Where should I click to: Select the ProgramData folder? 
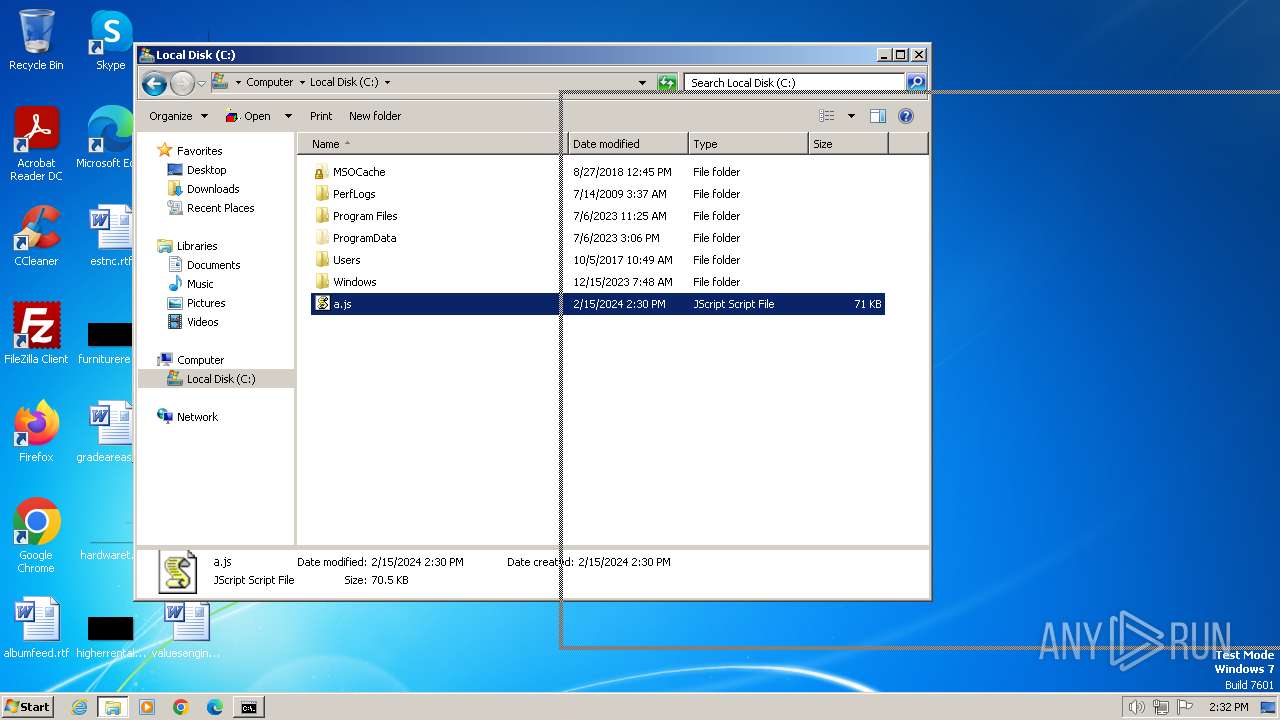(x=364, y=238)
